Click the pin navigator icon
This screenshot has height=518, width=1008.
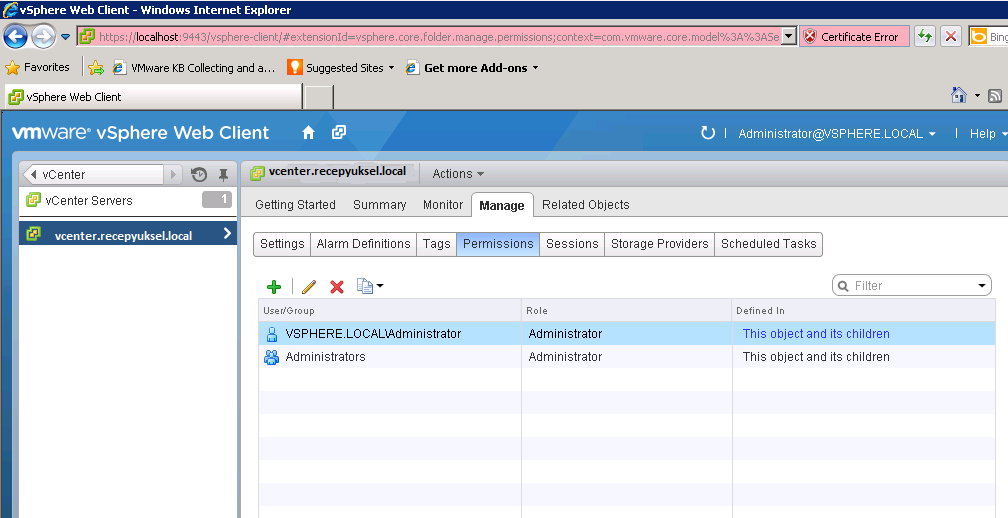tap(223, 174)
